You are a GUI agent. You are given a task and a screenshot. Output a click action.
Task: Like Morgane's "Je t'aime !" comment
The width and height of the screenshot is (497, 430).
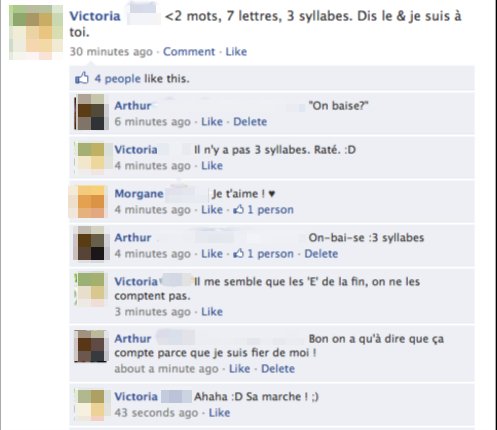(212, 210)
